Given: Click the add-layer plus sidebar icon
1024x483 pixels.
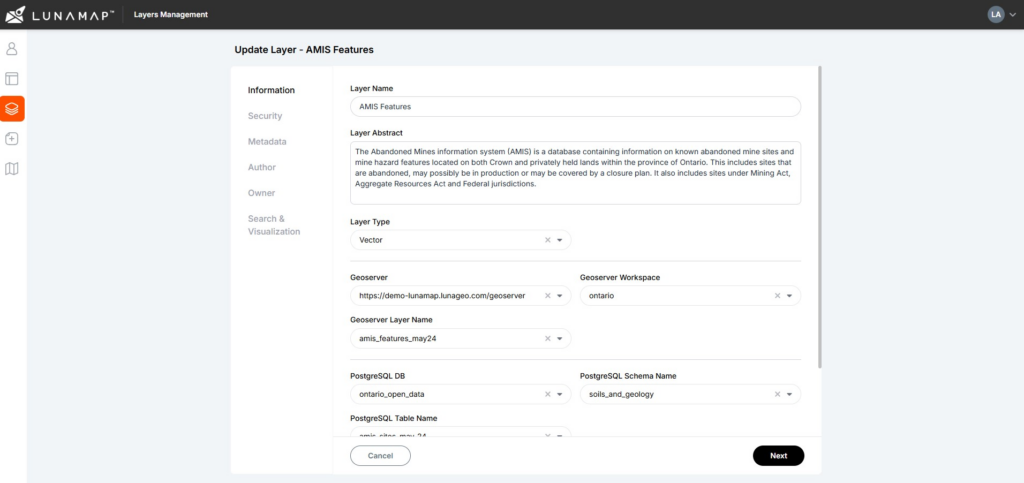Looking at the screenshot, I should pos(12,139).
